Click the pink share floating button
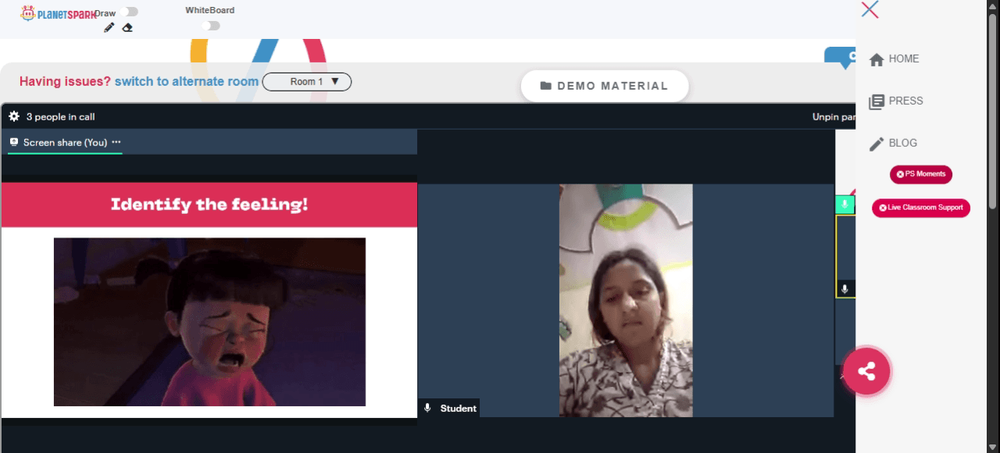The image size is (1000, 453). 866,371
